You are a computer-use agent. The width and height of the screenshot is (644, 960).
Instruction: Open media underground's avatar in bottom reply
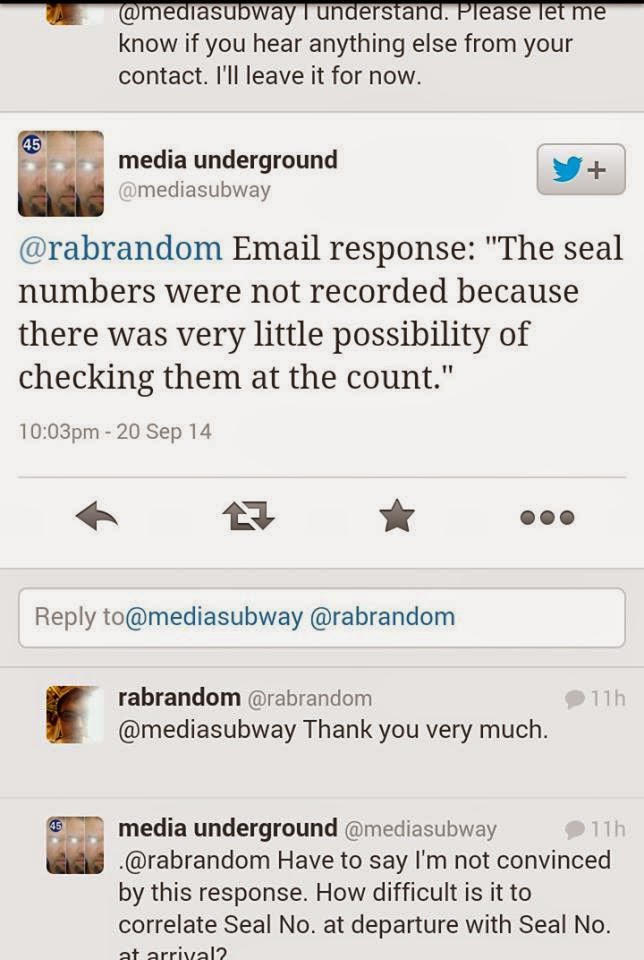tap(75, 845)
